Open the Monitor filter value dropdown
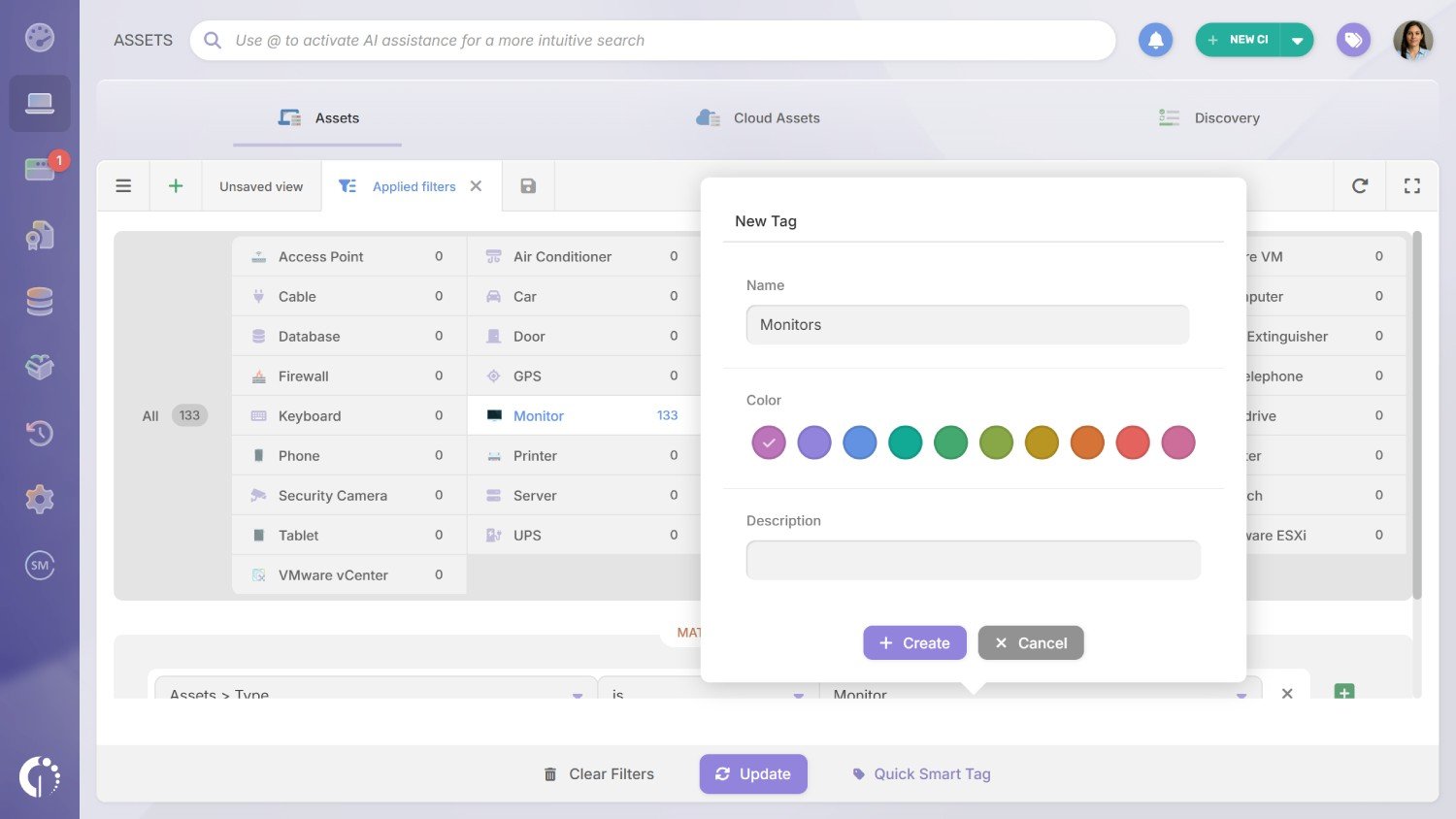Screen dimensions: 1456x819 (x=1241, y=695)
